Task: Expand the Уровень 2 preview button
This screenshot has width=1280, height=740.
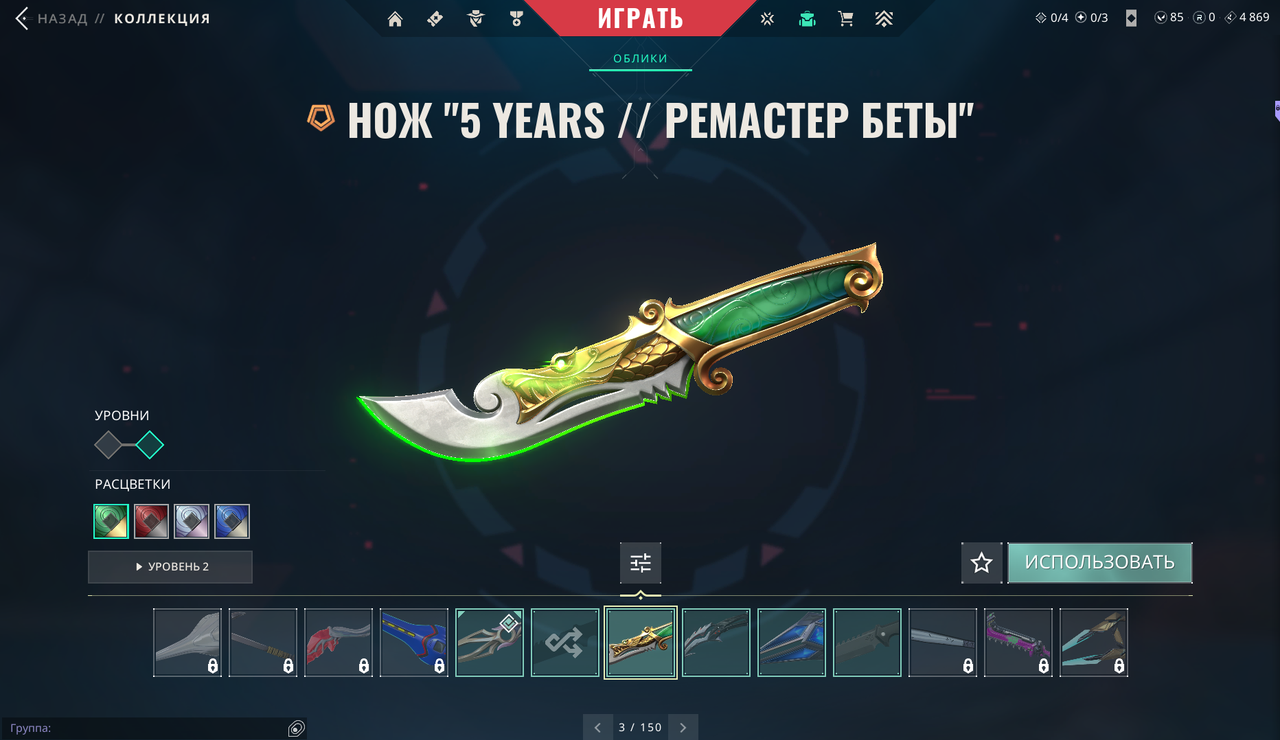Action: [x=170, y=567]
